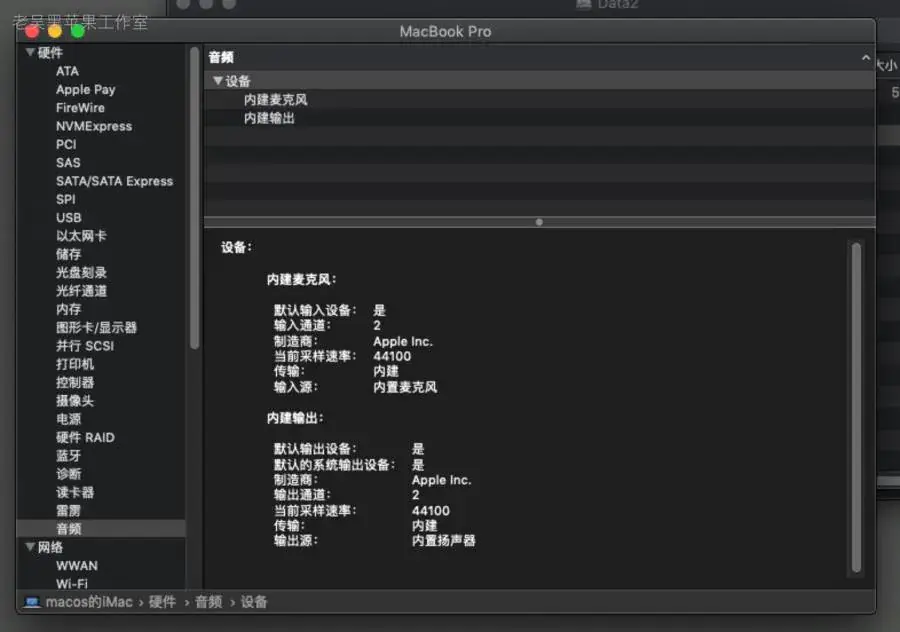Select Apple Pay in the sidebar
900x632 pixels.
tap(86, 90)
